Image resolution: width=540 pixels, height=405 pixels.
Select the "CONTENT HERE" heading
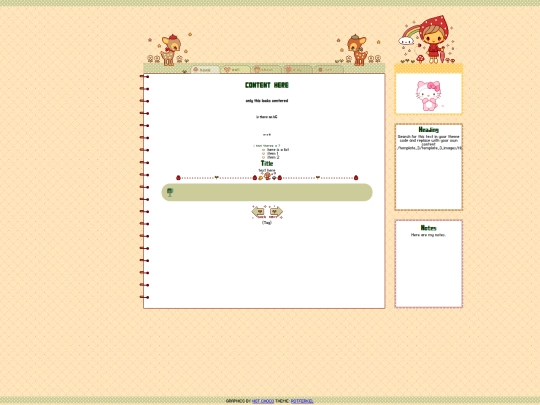click(x=267, y=85)
